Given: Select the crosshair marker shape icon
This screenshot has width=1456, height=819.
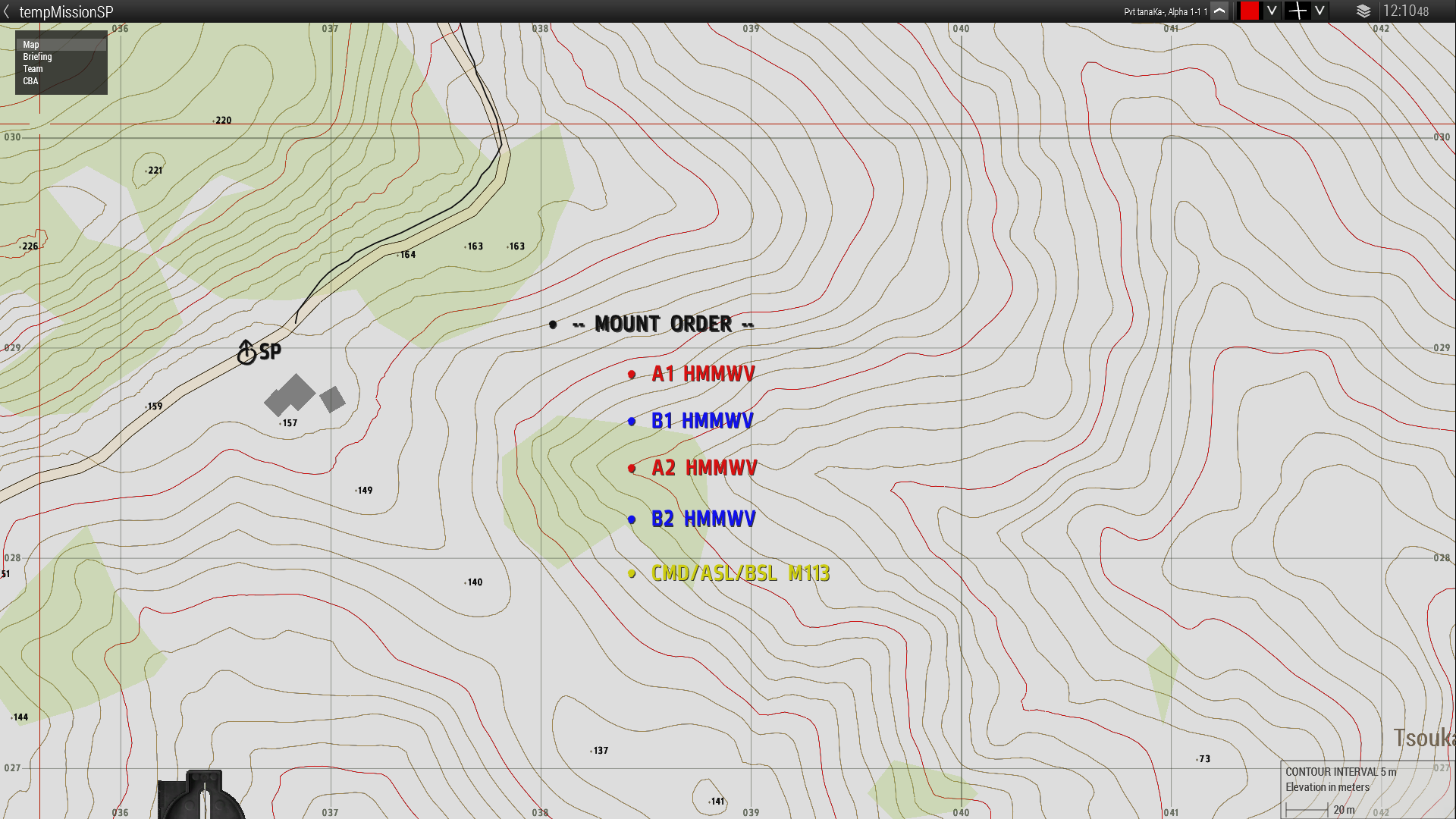Looking at the screenshot, I should pos(1298,11).
